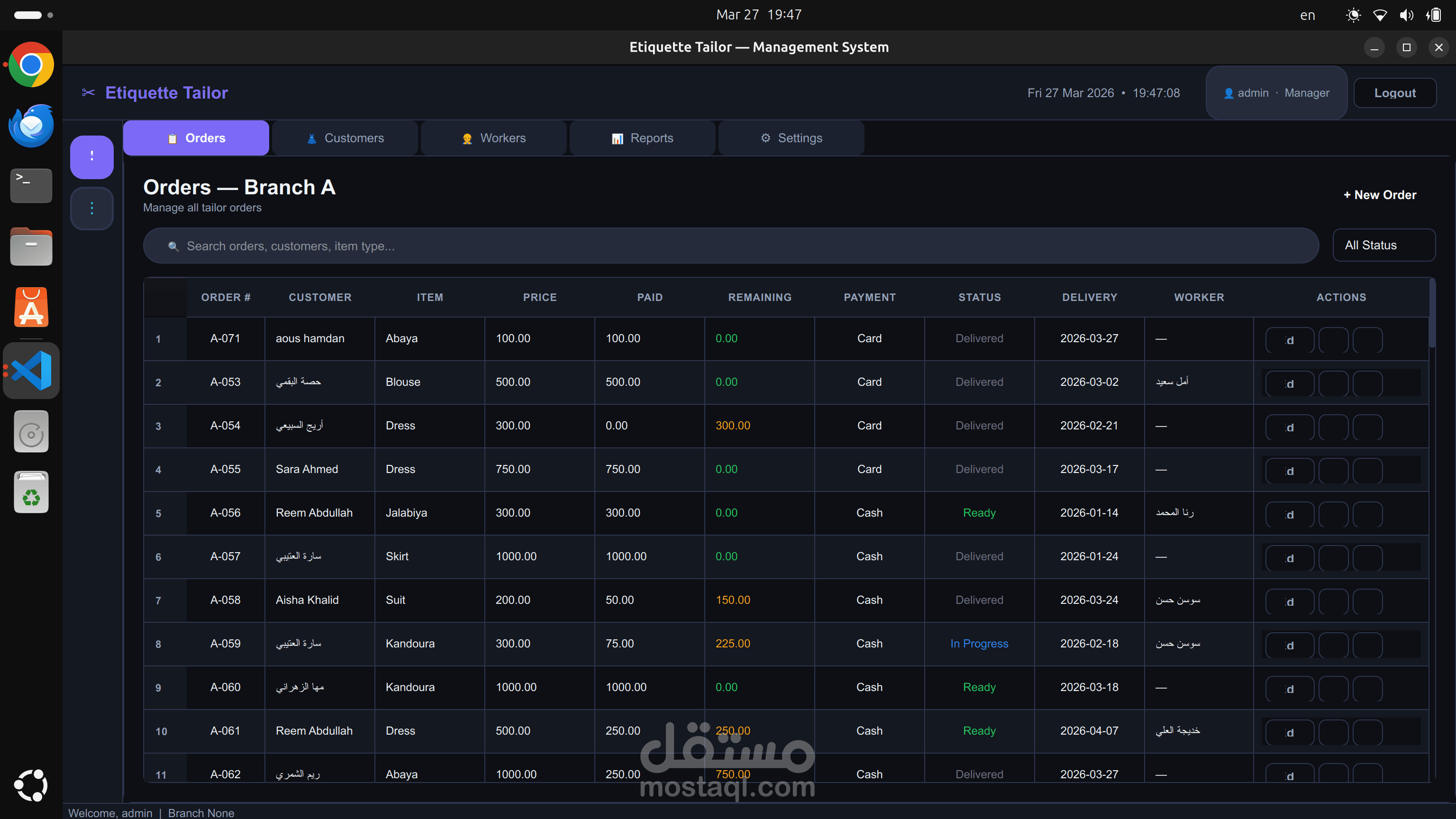Open the admin Manager user menu

pyautogui.click(x=1276, y=93)
